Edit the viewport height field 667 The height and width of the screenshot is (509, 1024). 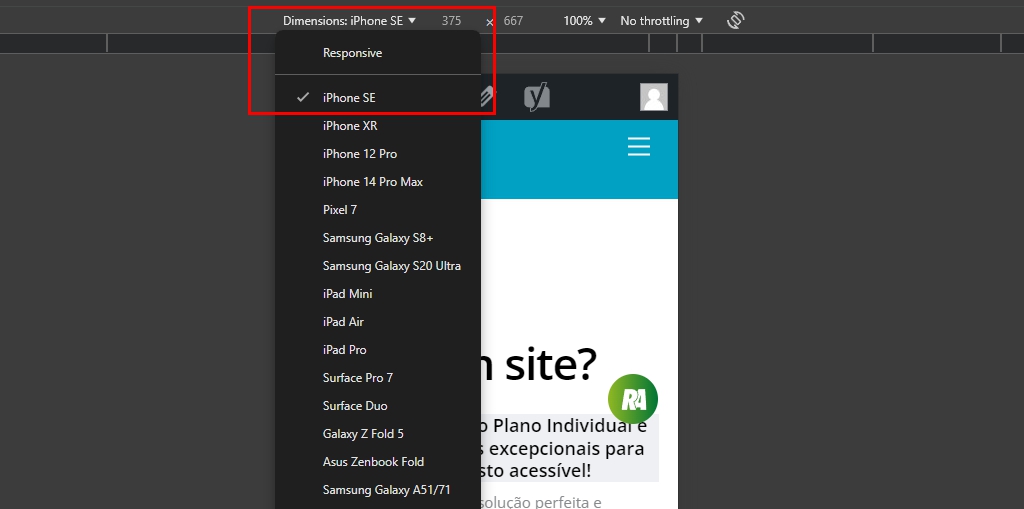(x=513, y=21)
